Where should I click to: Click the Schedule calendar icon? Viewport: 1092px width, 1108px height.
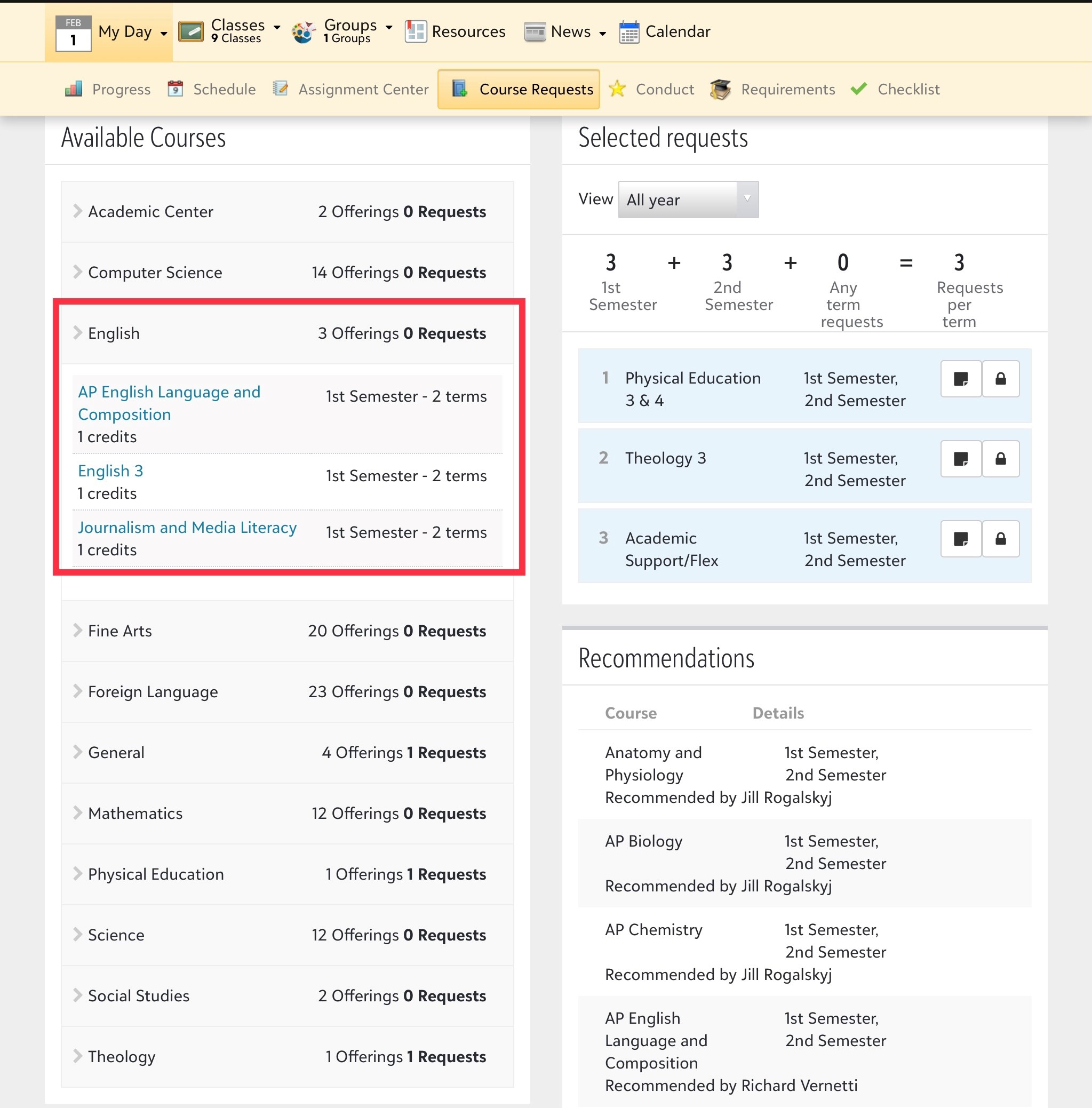[x=175, y=89]
